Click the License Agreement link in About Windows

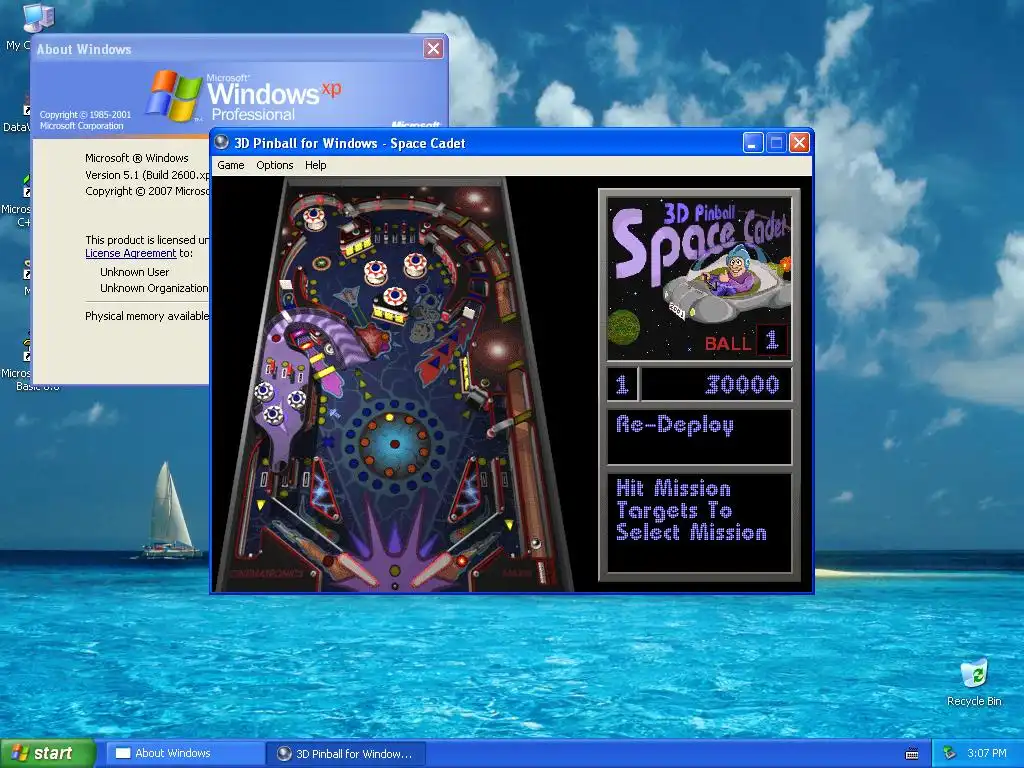[131, 253]
